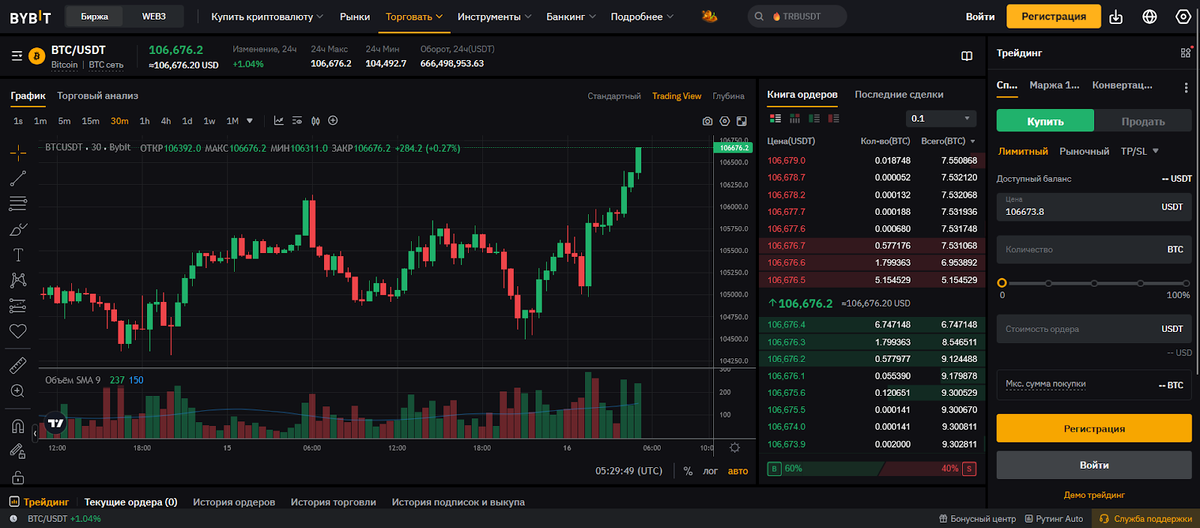Open chart time axis settings gear
The height and width of the screenshot is (528, 1200).
click(735, 448)
